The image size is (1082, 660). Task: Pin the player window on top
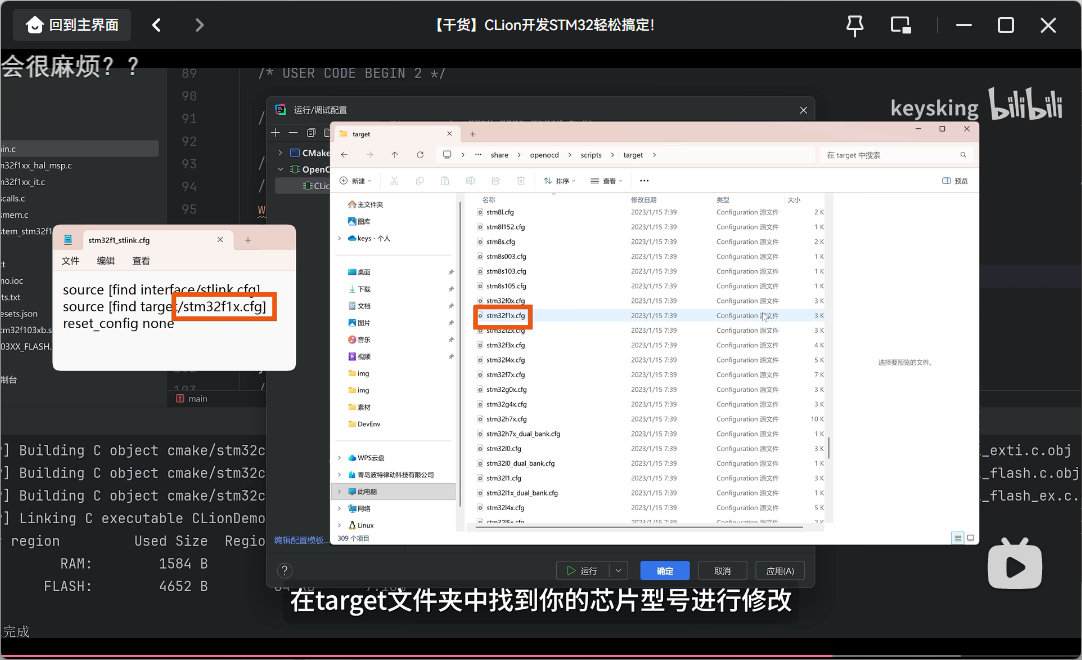[854, 26]
